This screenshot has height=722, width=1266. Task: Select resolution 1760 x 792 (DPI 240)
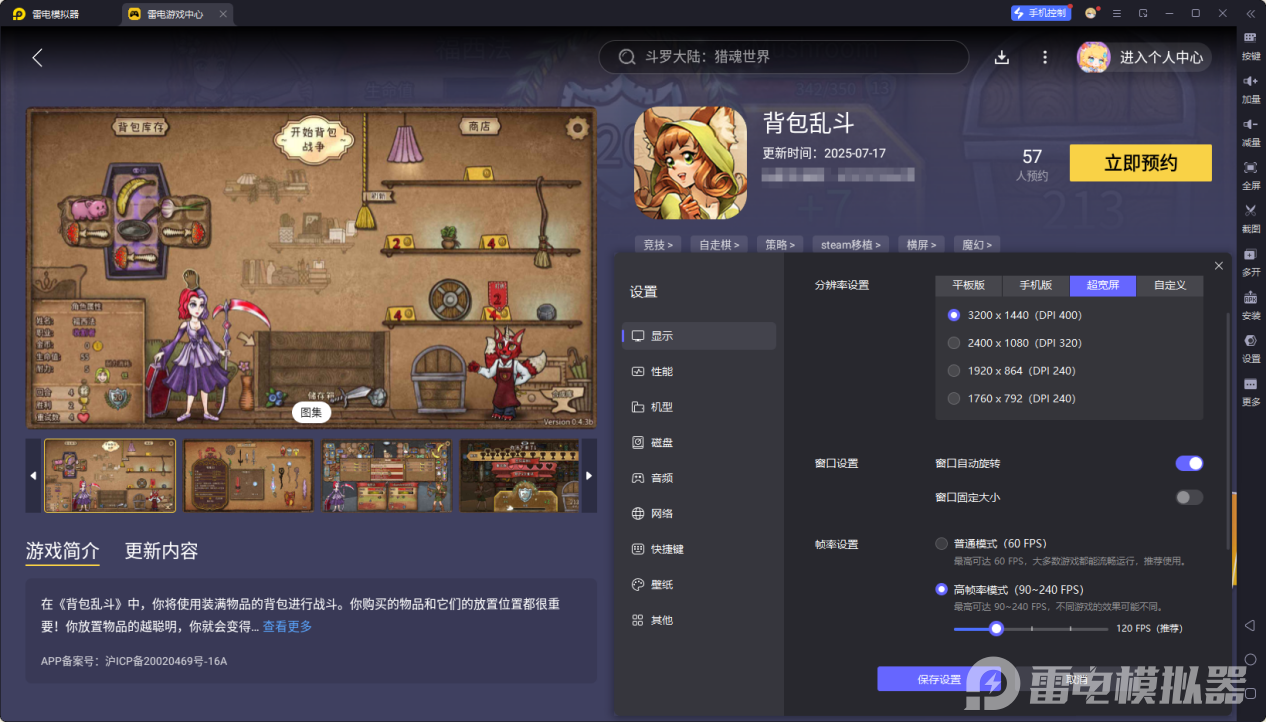click(x=954, y=398)
